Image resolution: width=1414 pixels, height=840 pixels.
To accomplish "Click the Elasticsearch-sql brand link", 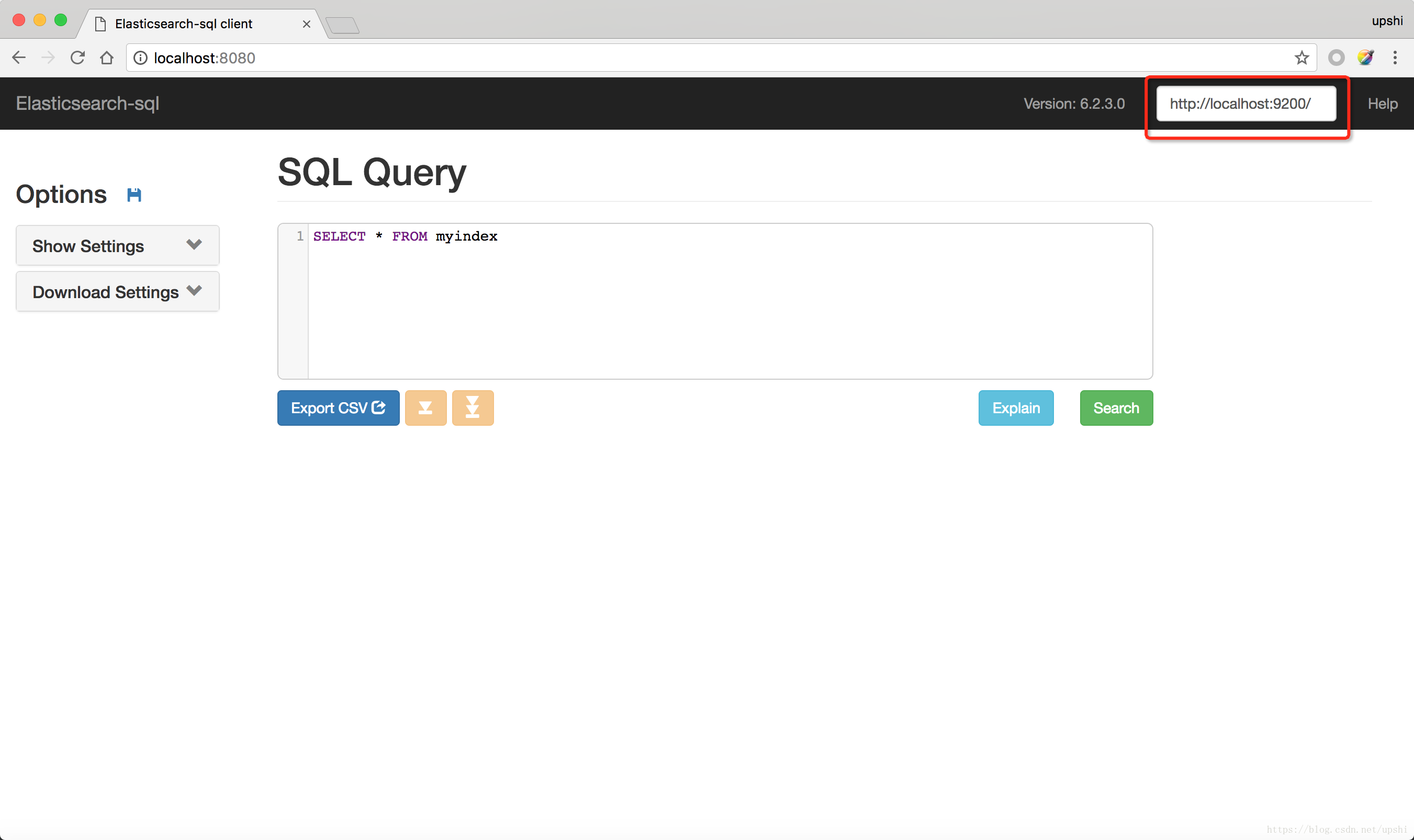I will [87, 104].
